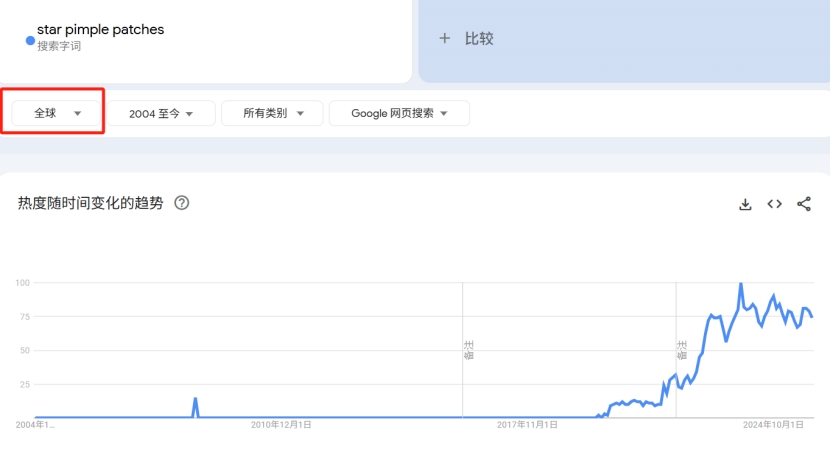831x463 pixels.
Task: Click the share icon on chart card
Action: 804,204
